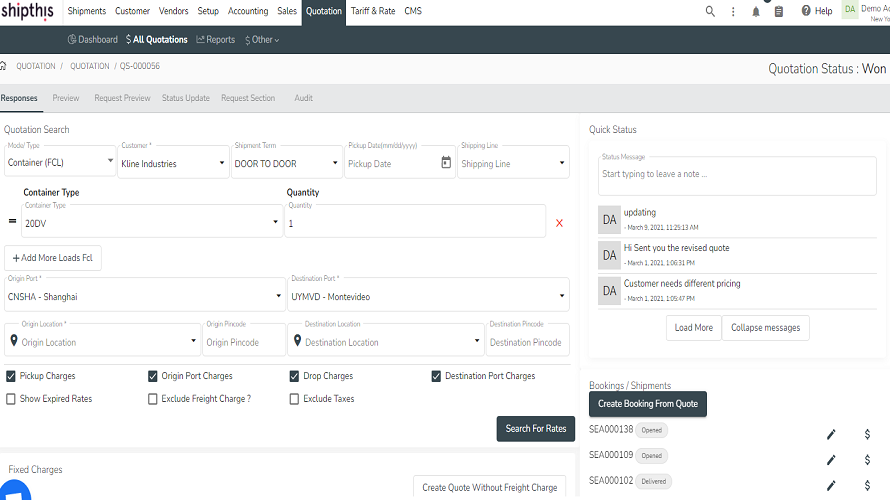Switch to the Audit tab

304,98
